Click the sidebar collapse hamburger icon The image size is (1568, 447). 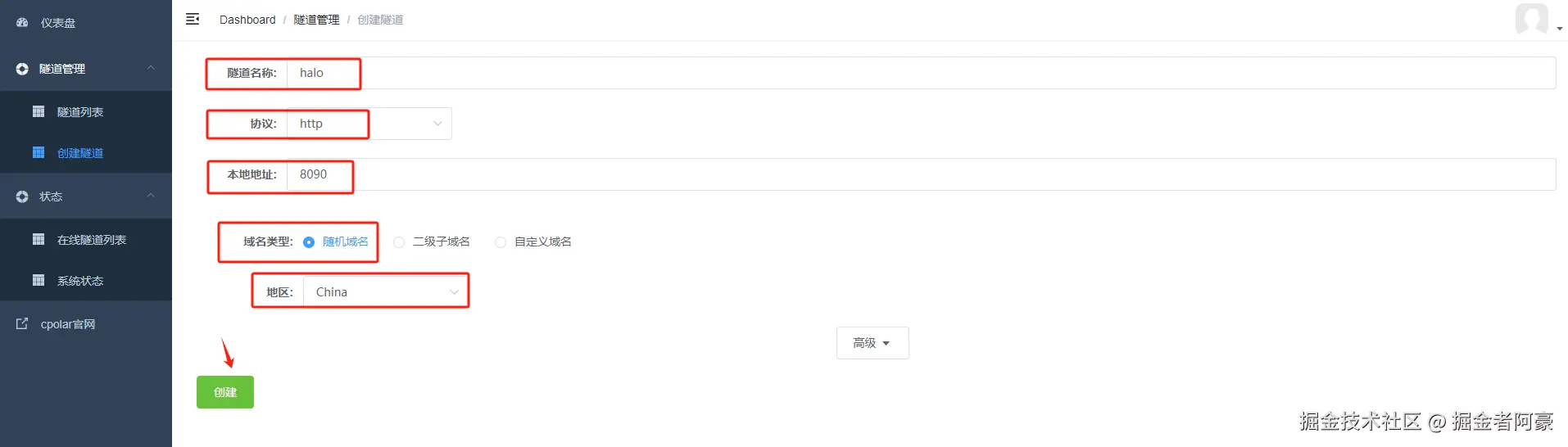[193, 19]
